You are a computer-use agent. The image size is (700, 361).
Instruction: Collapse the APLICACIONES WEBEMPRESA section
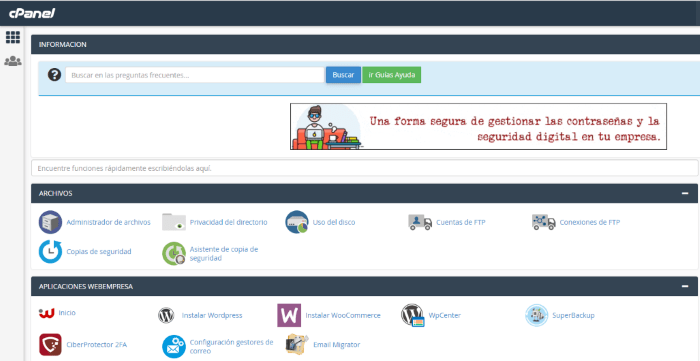[x=685, y=286]
